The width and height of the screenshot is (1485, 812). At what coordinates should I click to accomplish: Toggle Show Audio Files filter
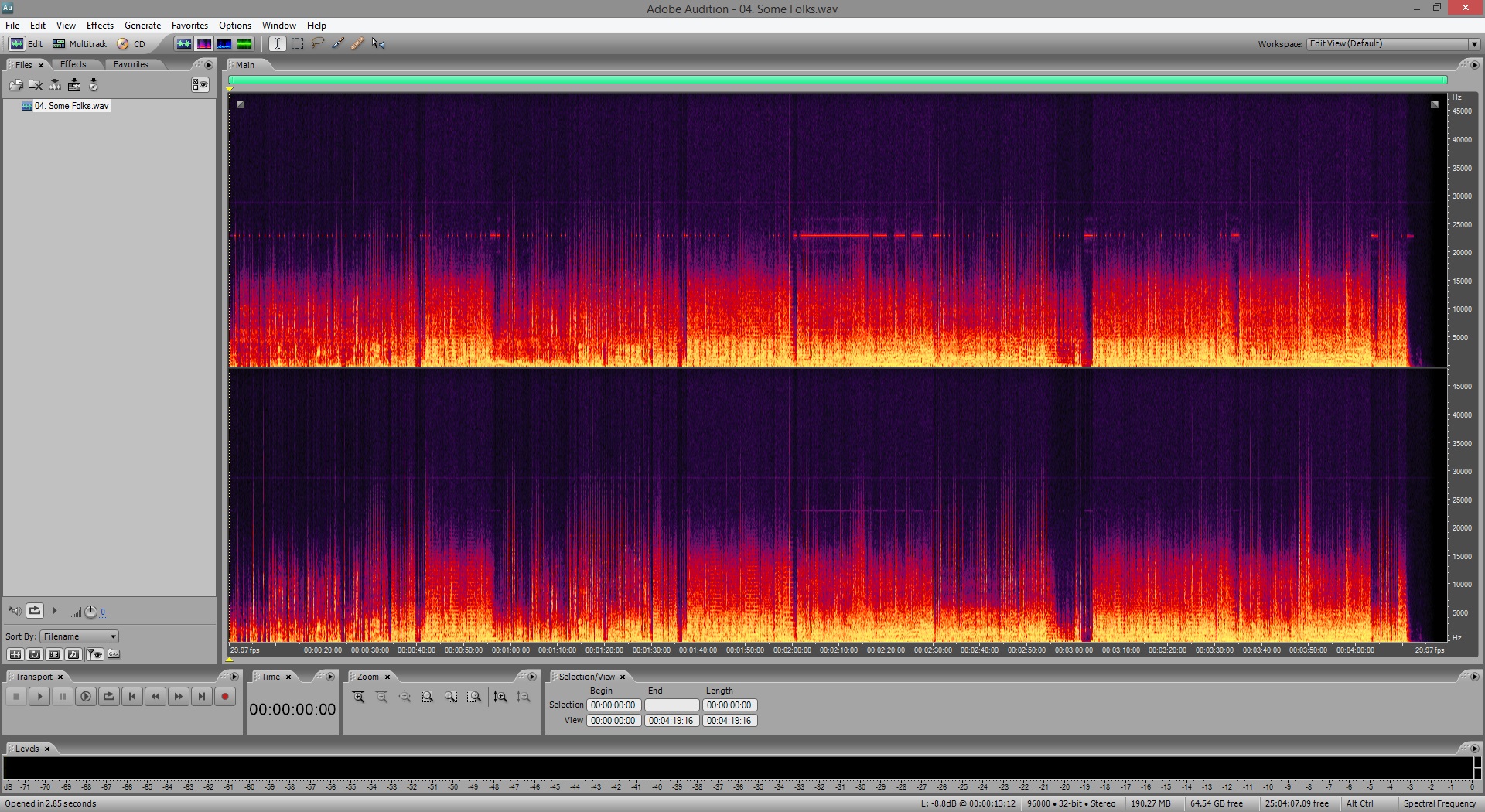coord(15,654)
